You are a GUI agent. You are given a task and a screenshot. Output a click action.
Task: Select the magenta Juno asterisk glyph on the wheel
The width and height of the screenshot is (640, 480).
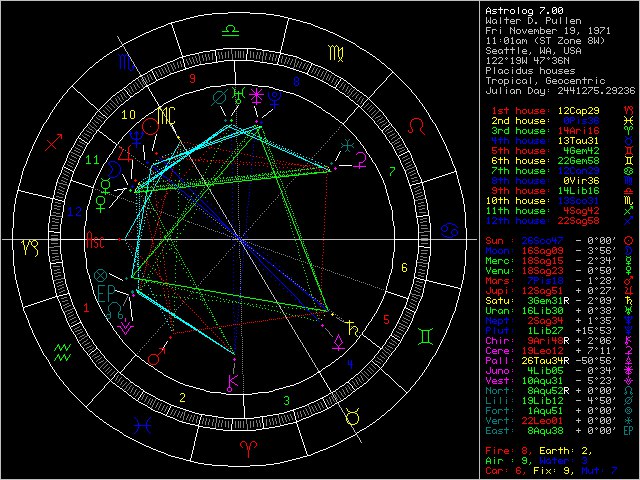pos(256,96)
